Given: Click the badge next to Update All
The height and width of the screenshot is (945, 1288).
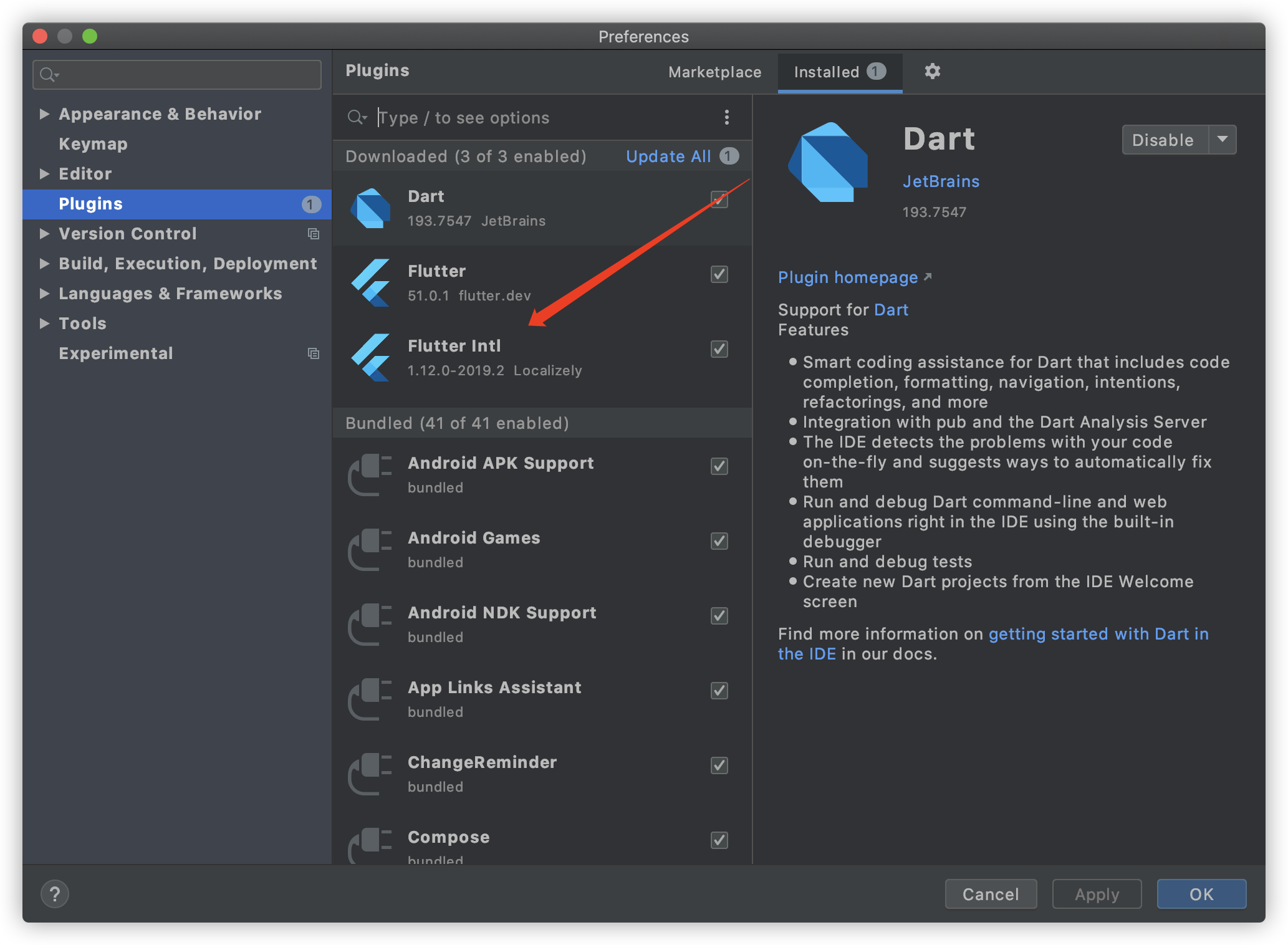Looking at the screenshot, I should coord(729,156).
